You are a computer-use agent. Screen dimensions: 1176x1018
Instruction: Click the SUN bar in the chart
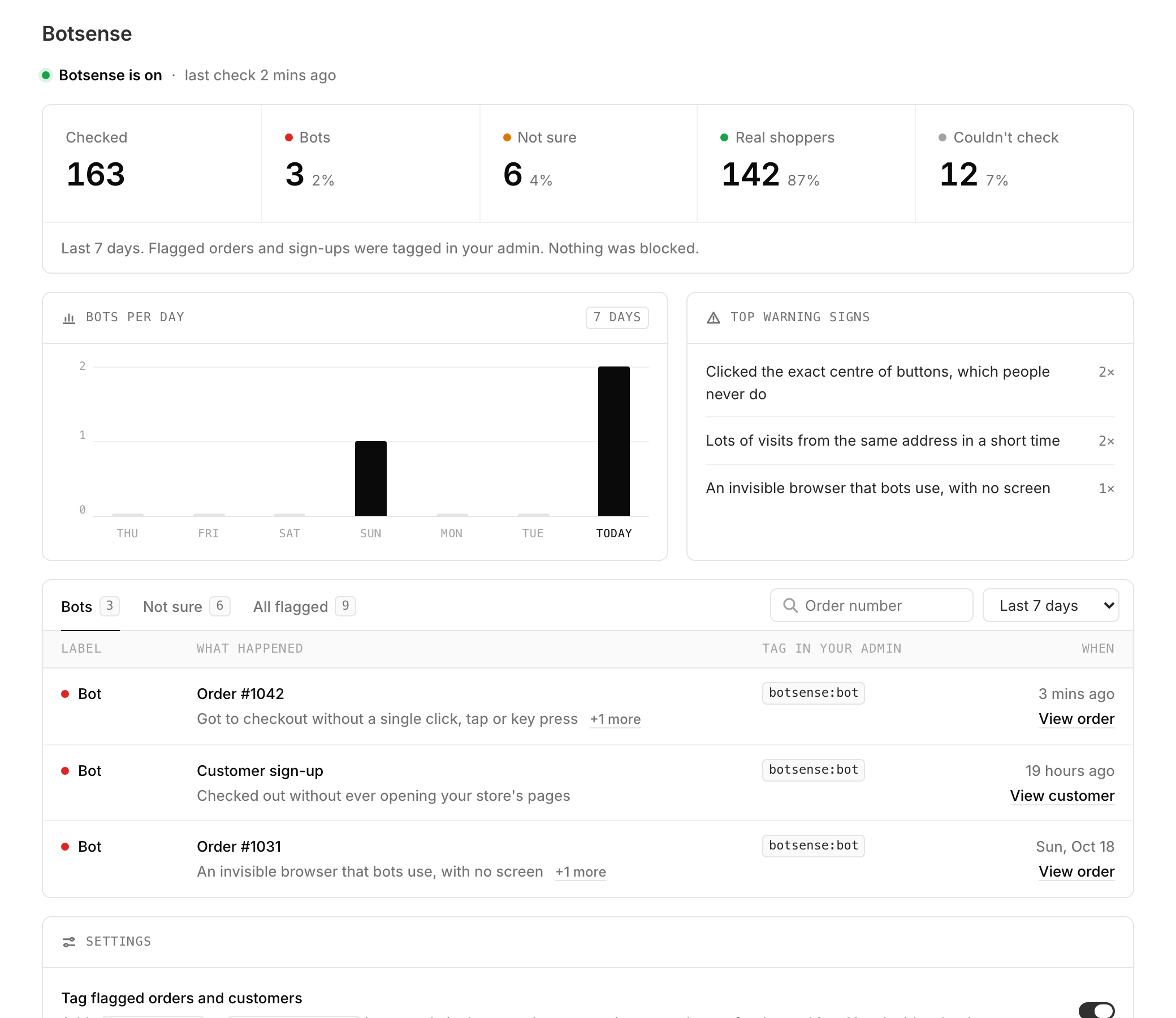click(x=371, y=478)
